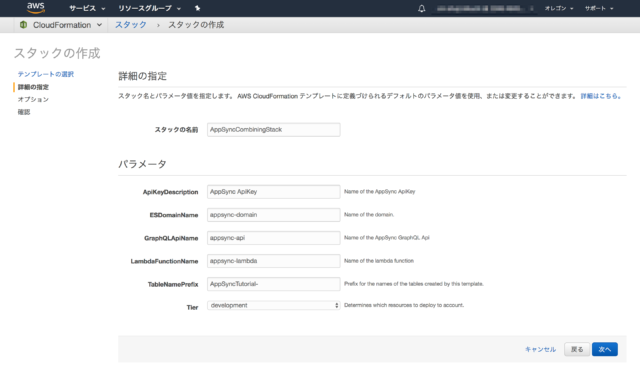Open the サービス services menu
The image size is (640, 366).
[87, 8]
